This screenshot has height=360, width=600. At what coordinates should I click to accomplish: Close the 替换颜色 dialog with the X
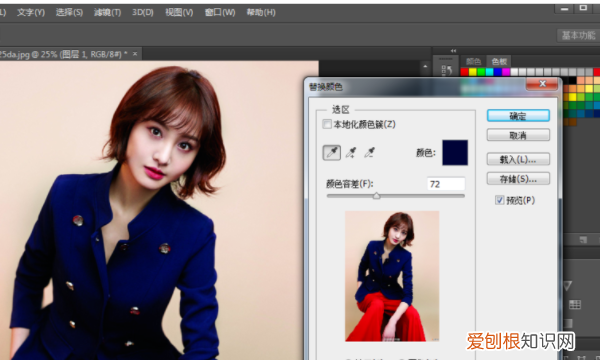pos(542,83)
